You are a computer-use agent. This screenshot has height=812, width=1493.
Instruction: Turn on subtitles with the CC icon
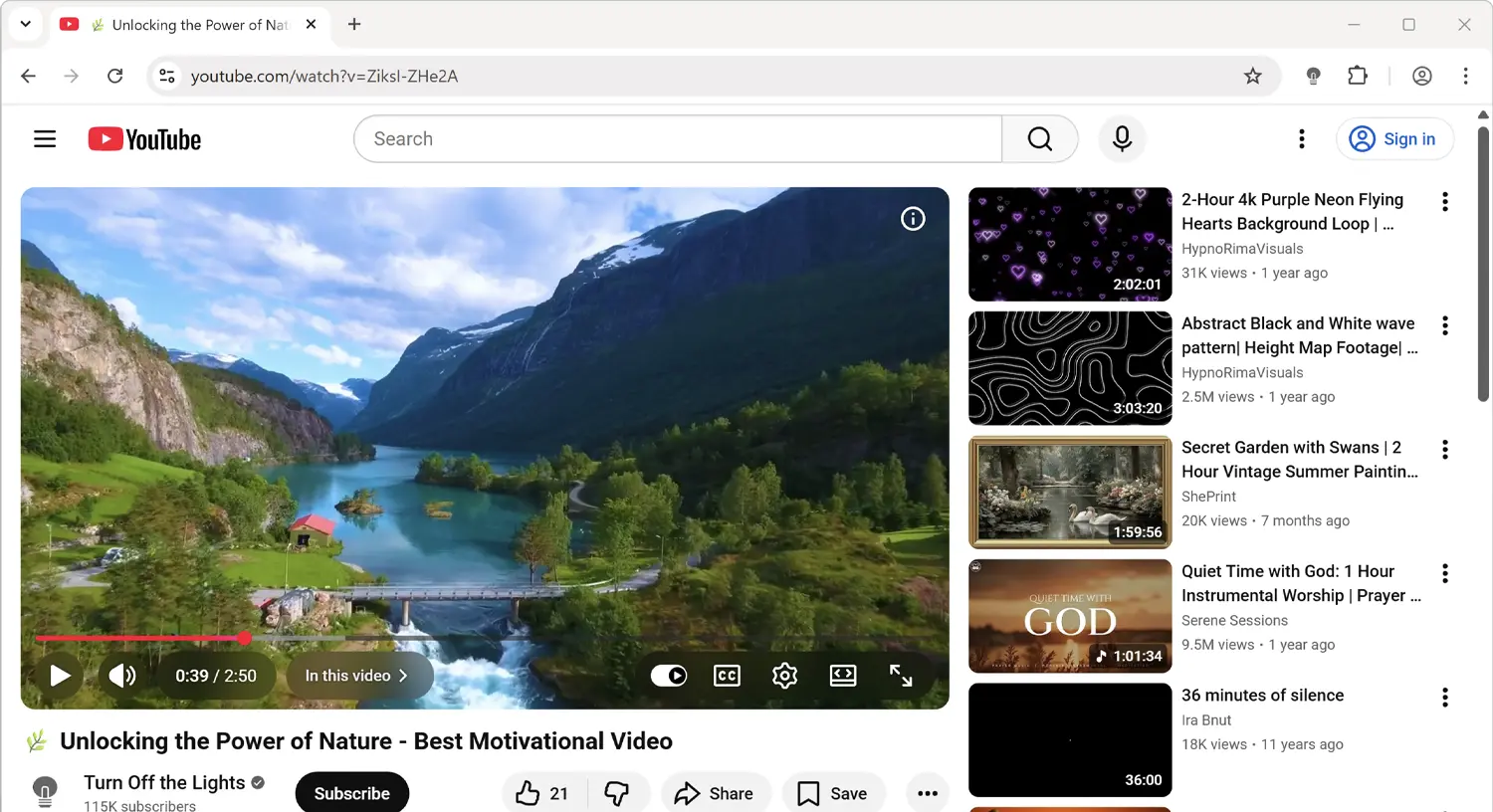[x=727, y=675]
